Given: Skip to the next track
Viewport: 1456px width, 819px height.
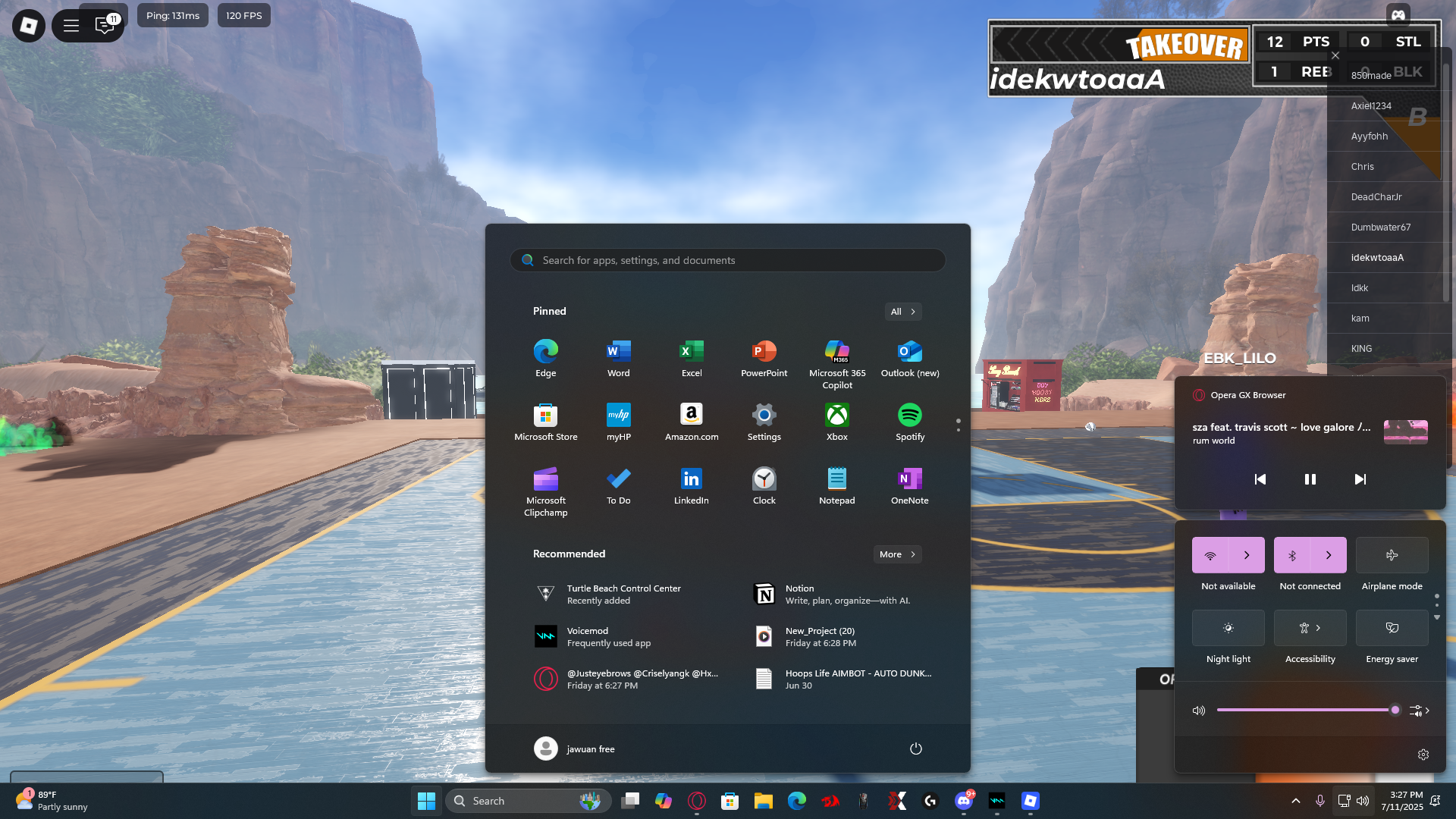Looking at the screenshot, I should [x=1360, y=479].
